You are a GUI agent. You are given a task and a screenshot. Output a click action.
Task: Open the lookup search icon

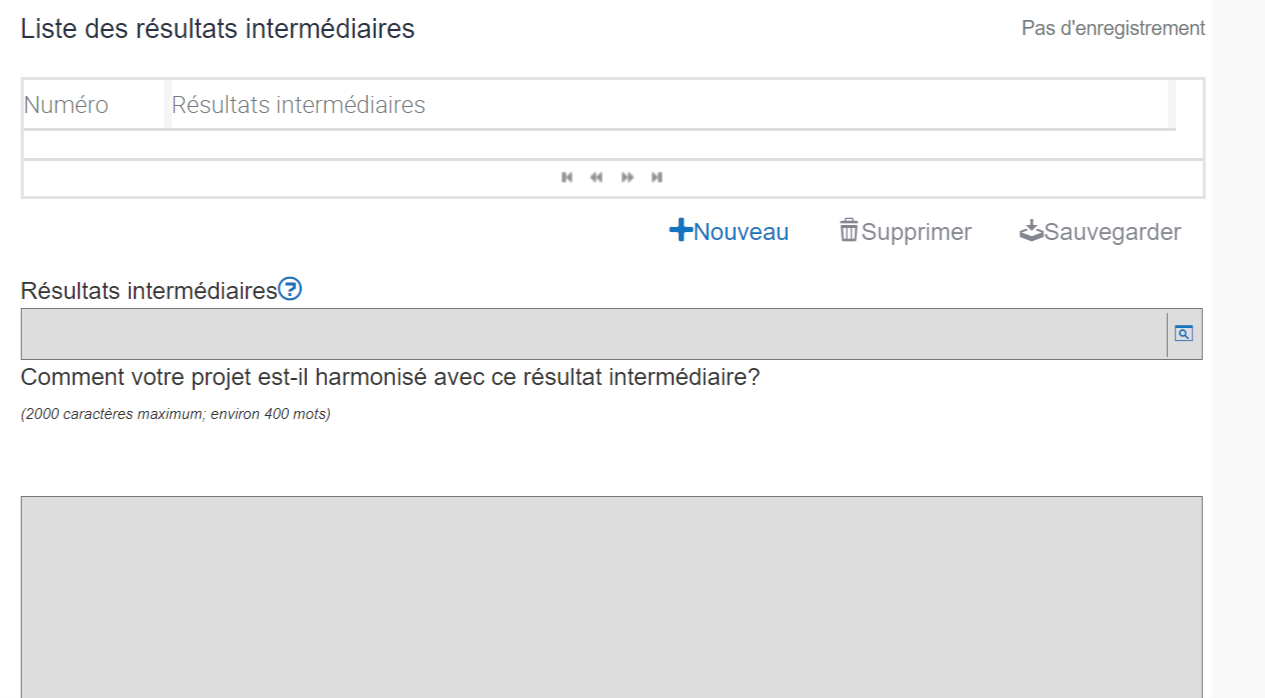coord(1183,334)
